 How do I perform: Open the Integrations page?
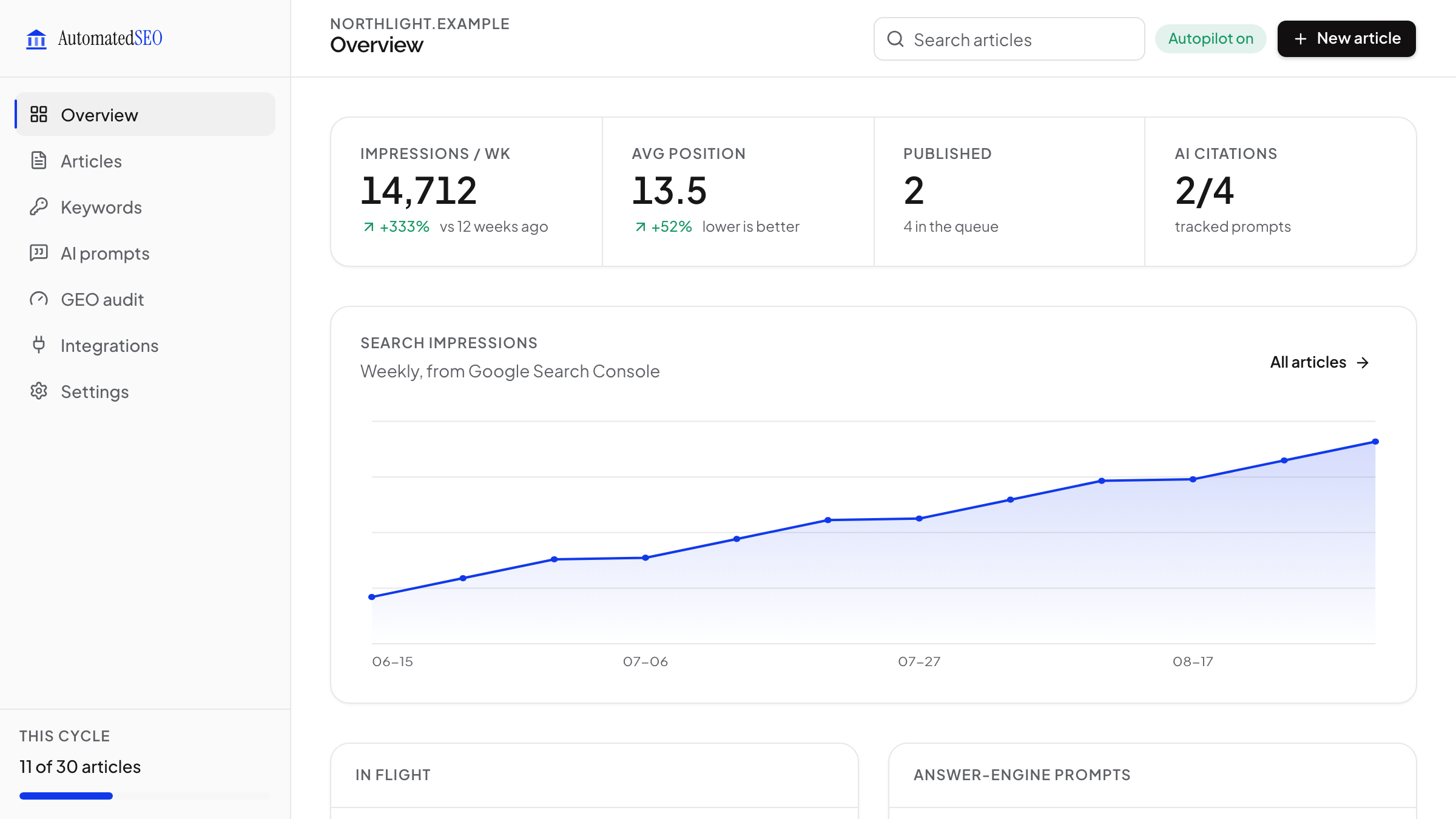pos(145,345)
